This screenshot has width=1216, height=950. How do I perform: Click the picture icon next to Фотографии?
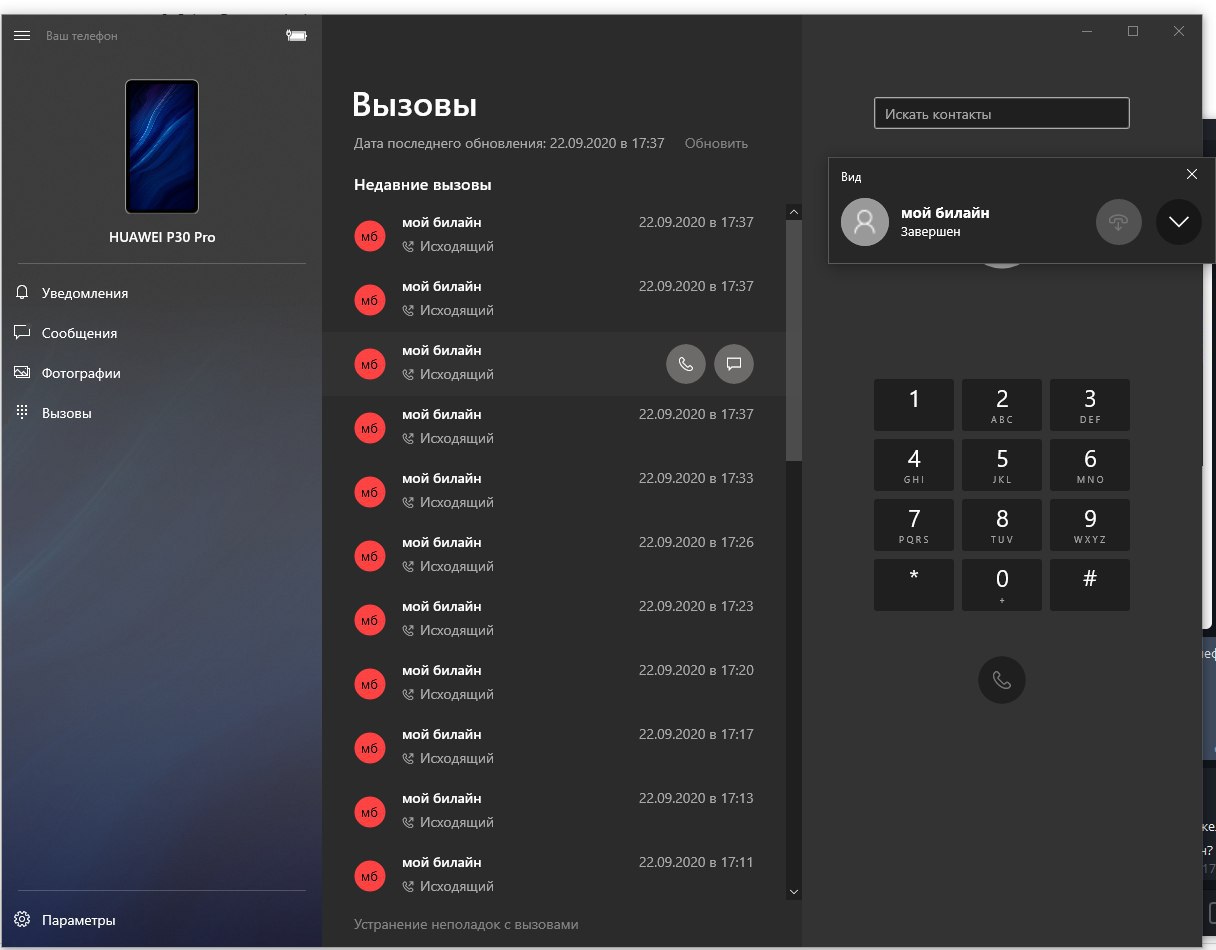click(22, 373)
